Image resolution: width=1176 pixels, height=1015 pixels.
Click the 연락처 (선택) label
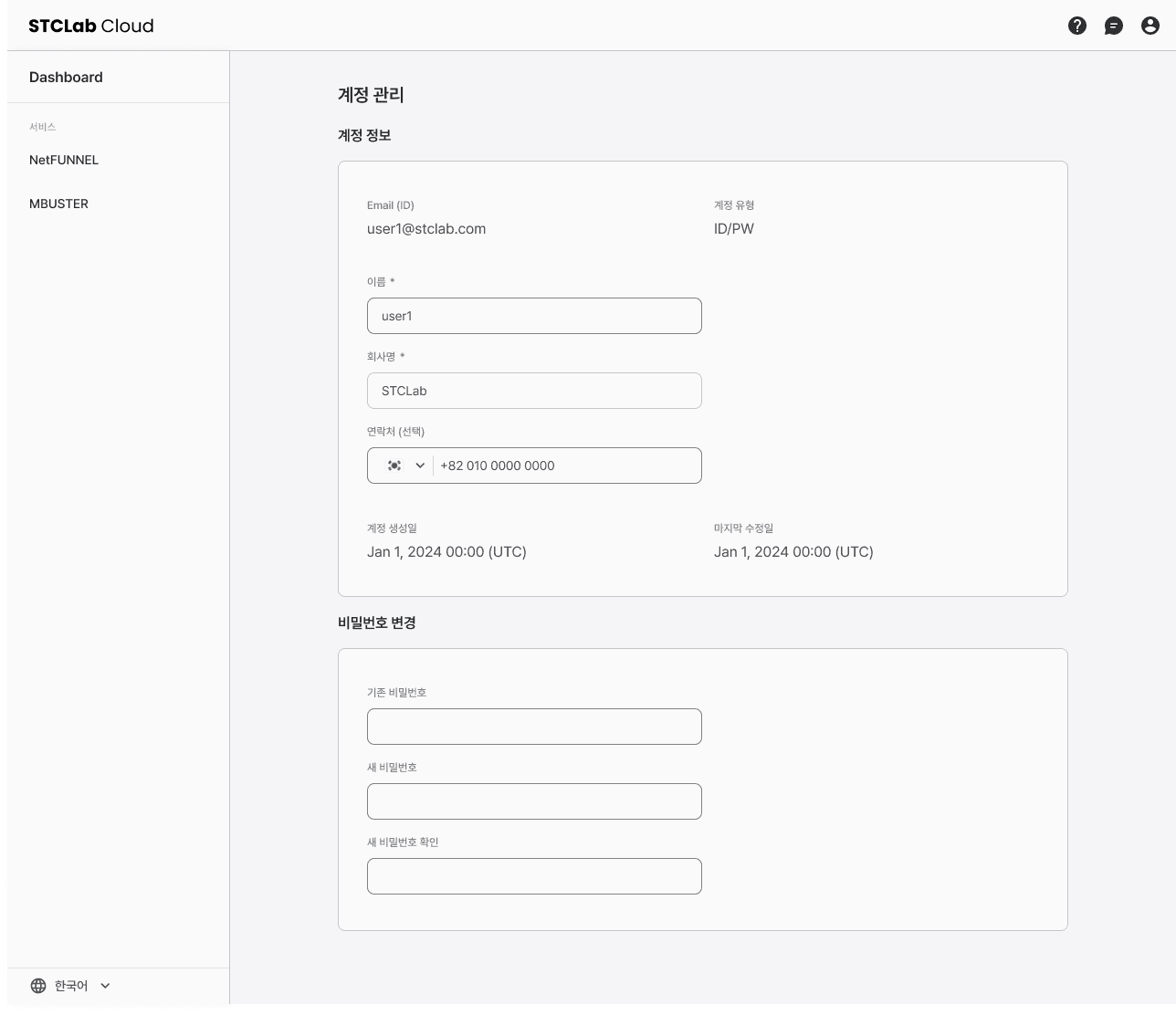pos(395,432)
